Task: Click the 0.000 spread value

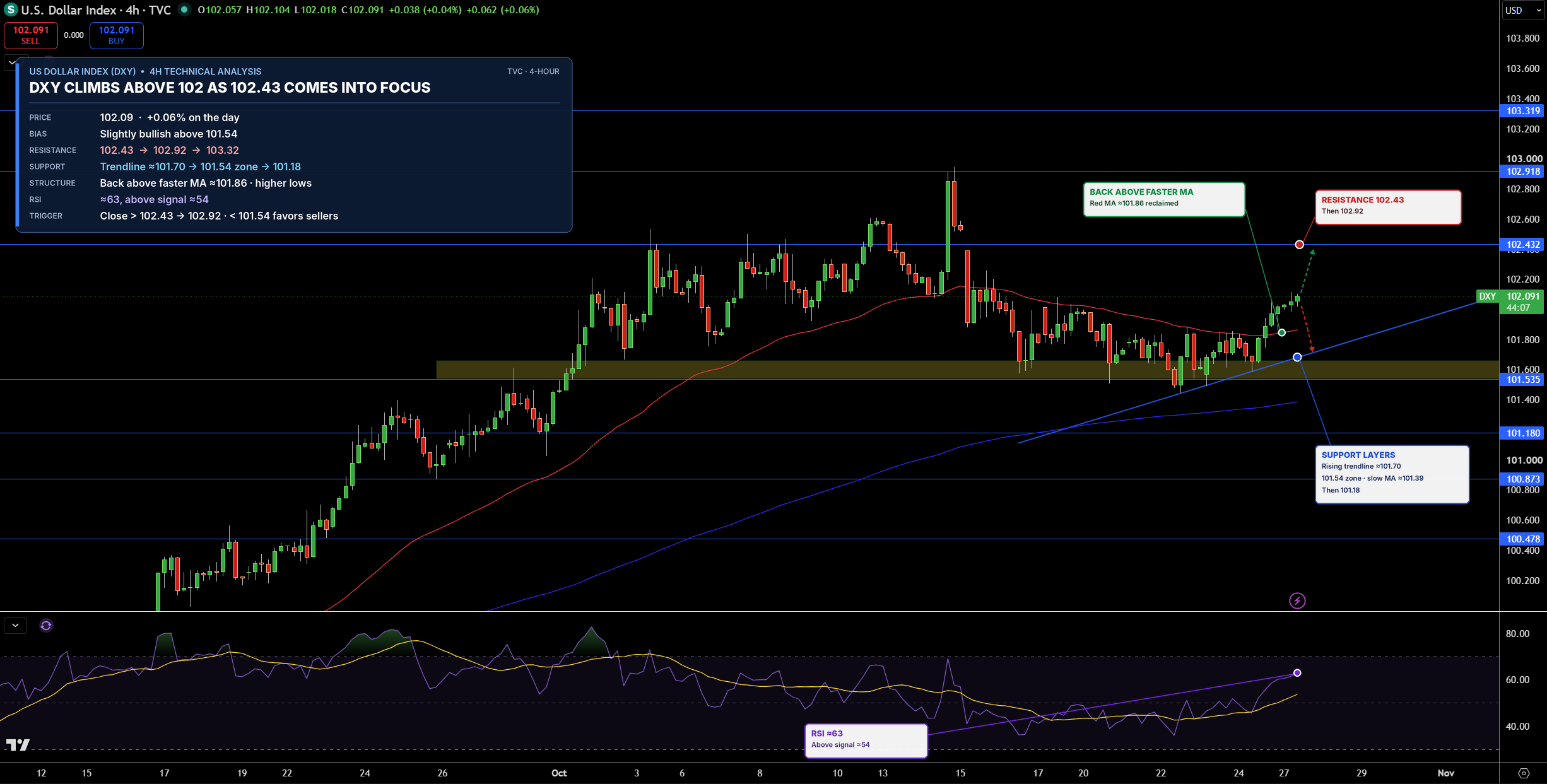Action: (74, 35)
